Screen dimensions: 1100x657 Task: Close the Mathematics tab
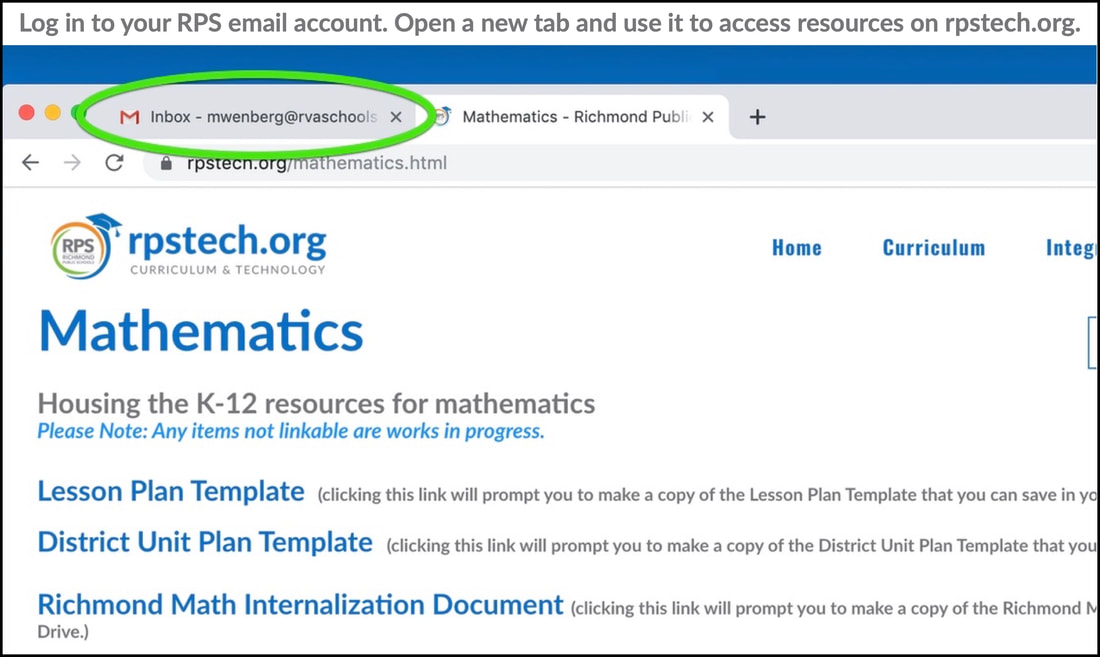click(708, 117)
